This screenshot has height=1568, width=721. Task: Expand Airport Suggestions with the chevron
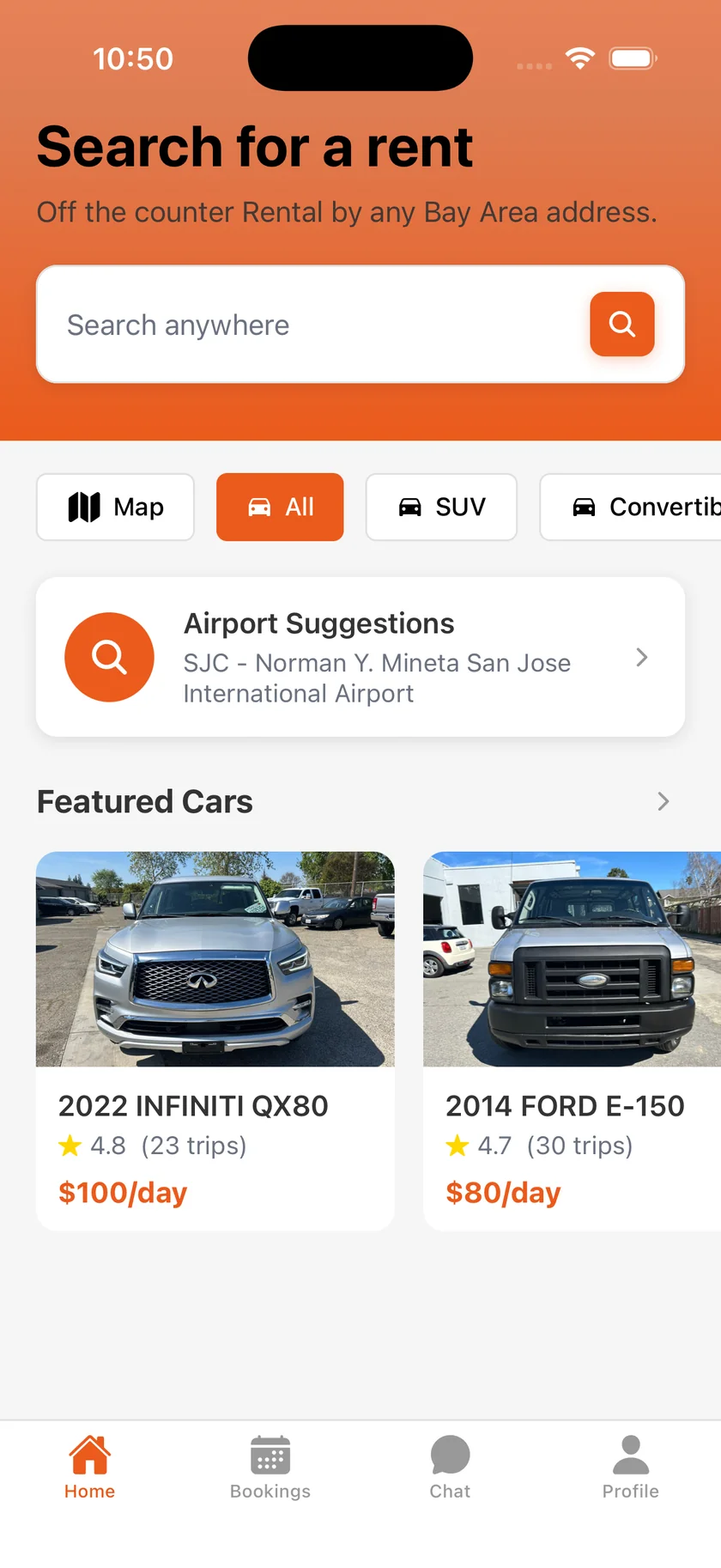[642, 657]
